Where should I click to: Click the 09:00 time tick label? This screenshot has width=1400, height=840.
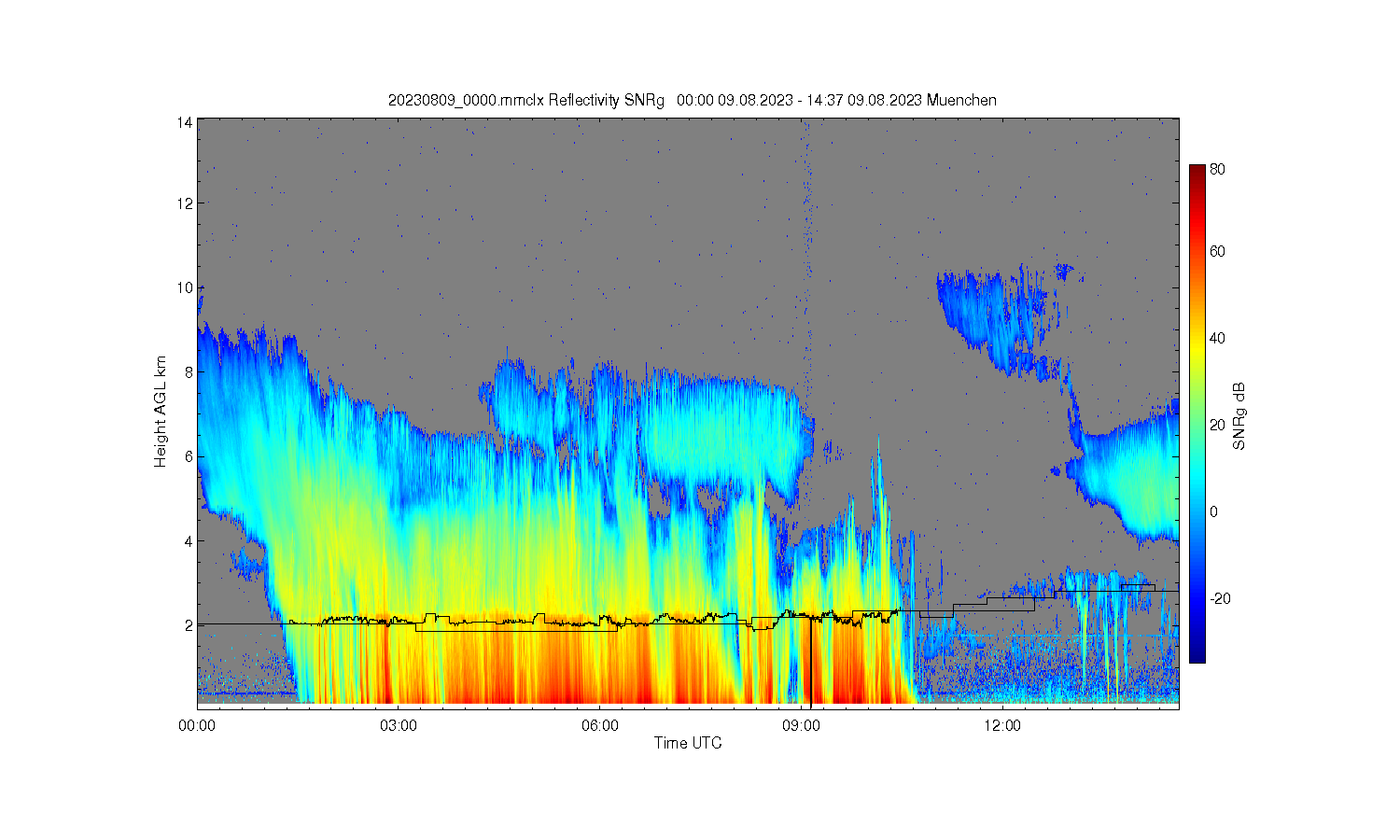pyautogui.click(x=801, y=725)
